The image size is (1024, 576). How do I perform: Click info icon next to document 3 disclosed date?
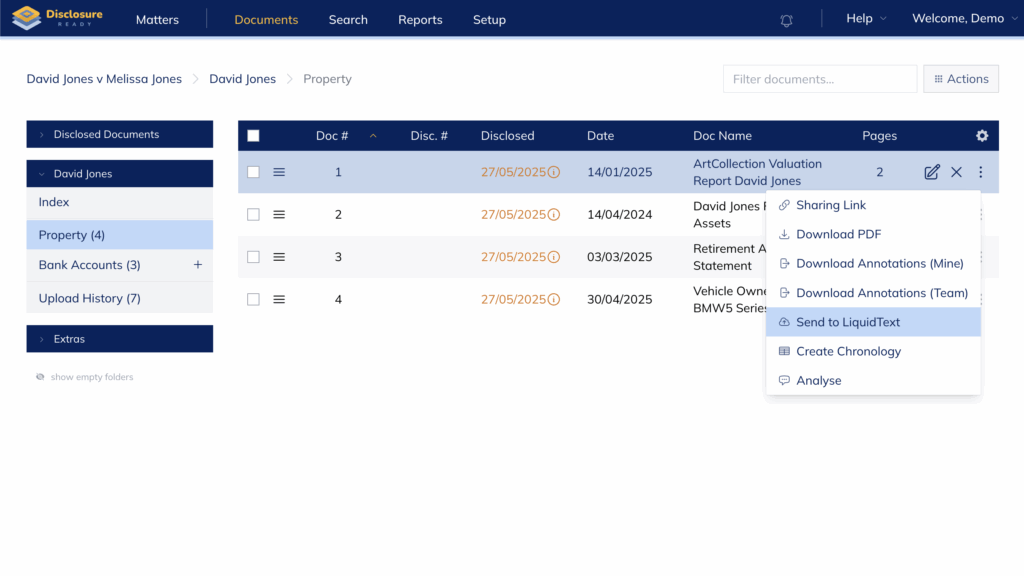(554, 257)
